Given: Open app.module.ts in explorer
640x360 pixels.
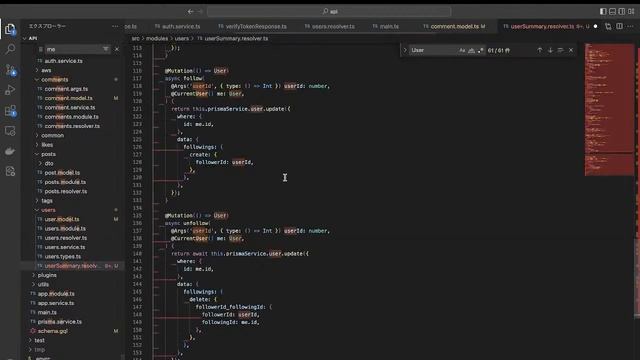Looking at the screenshot, I should [x=56, y=294].
